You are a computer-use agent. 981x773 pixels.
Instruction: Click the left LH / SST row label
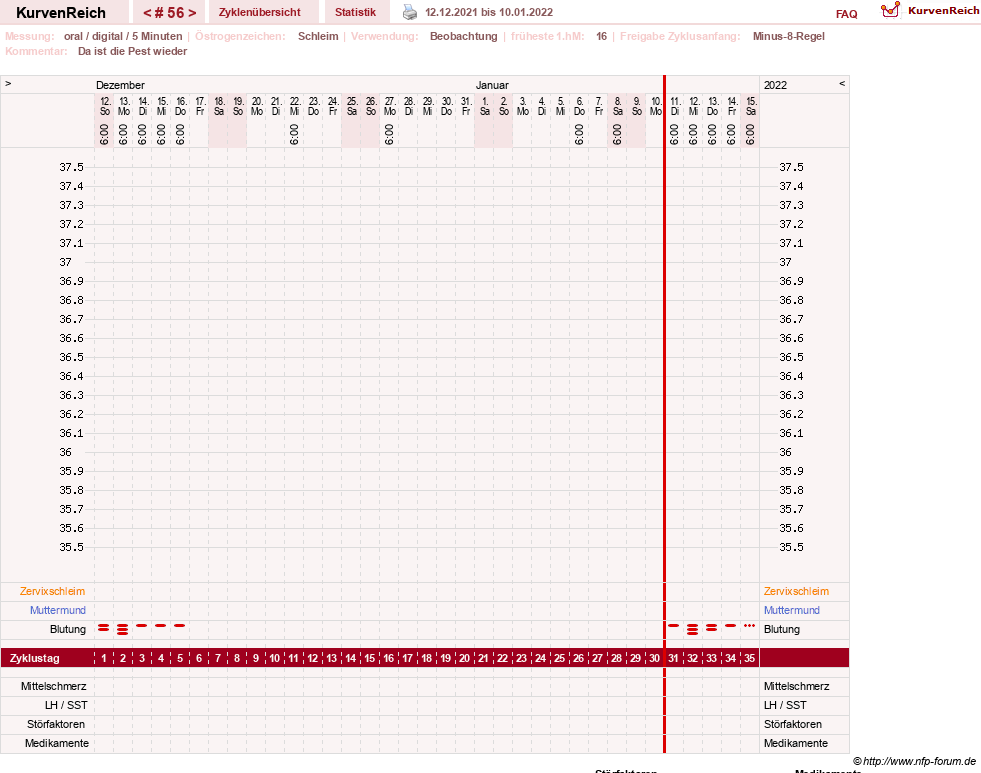[66, 705]
